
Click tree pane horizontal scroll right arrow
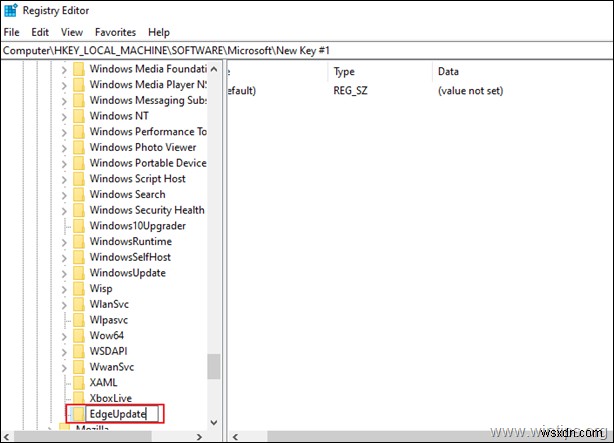tap(199, 436)
